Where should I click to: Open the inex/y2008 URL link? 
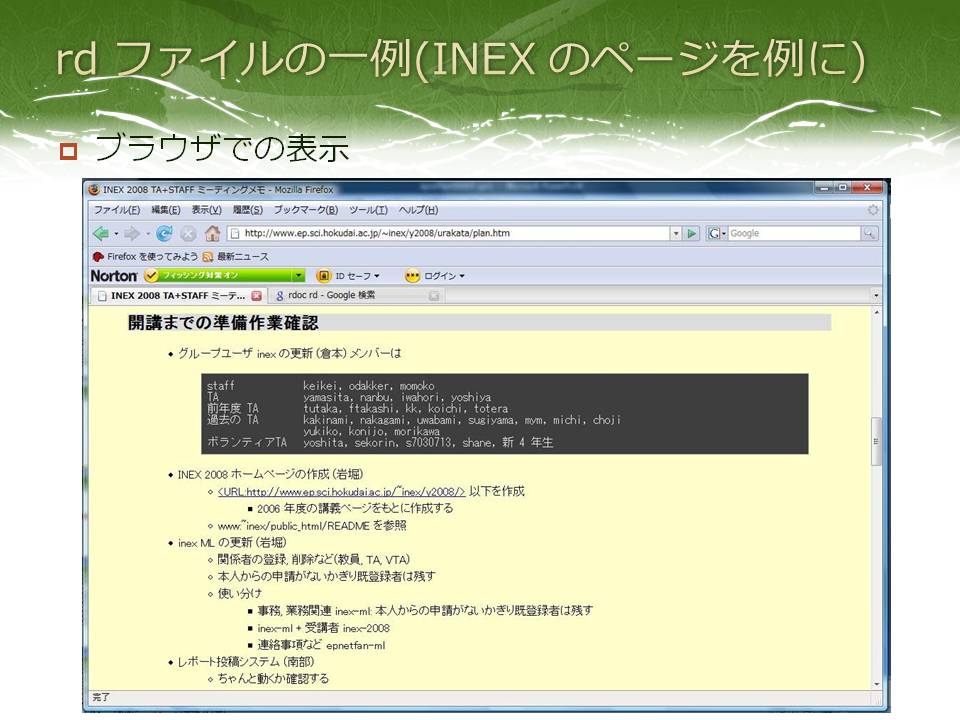pos(341,492)
